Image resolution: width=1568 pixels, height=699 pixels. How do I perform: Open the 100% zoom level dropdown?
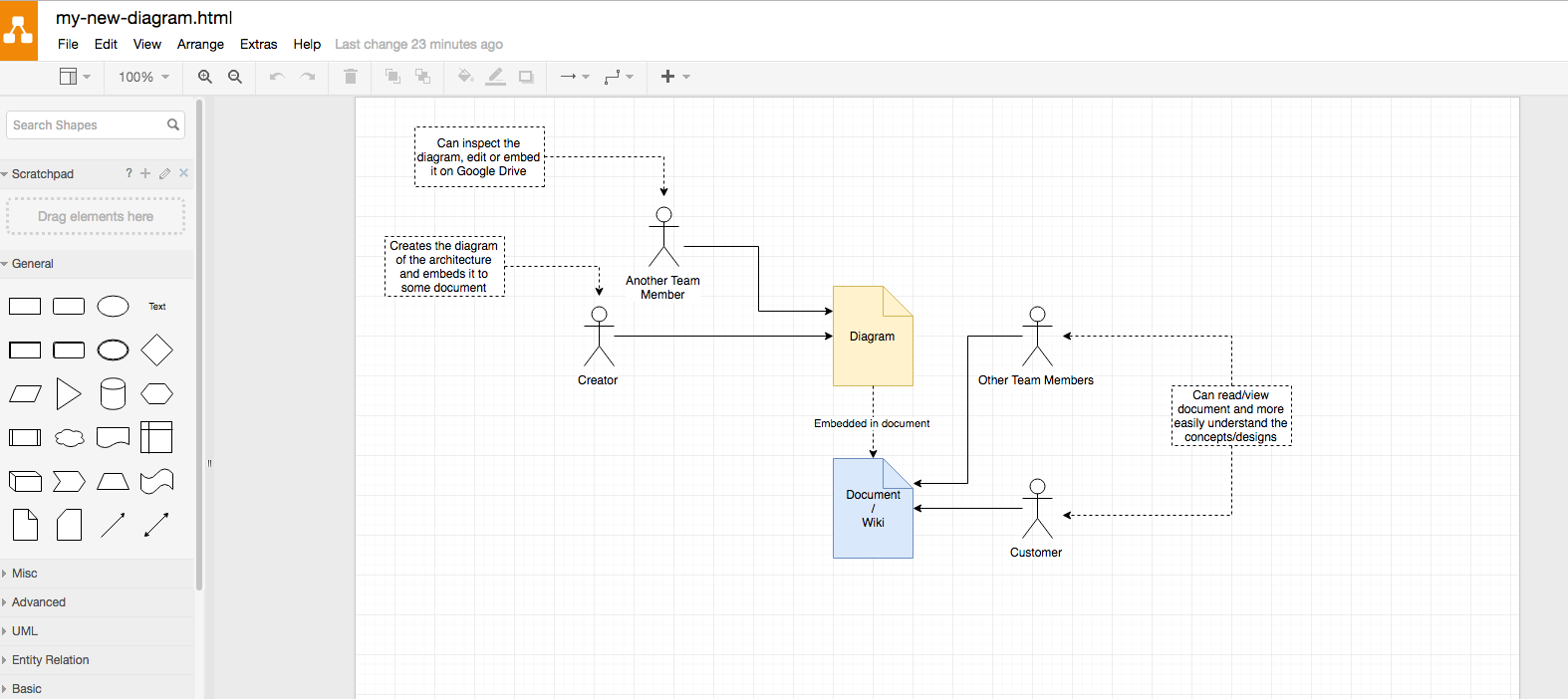tap(143, 77)
